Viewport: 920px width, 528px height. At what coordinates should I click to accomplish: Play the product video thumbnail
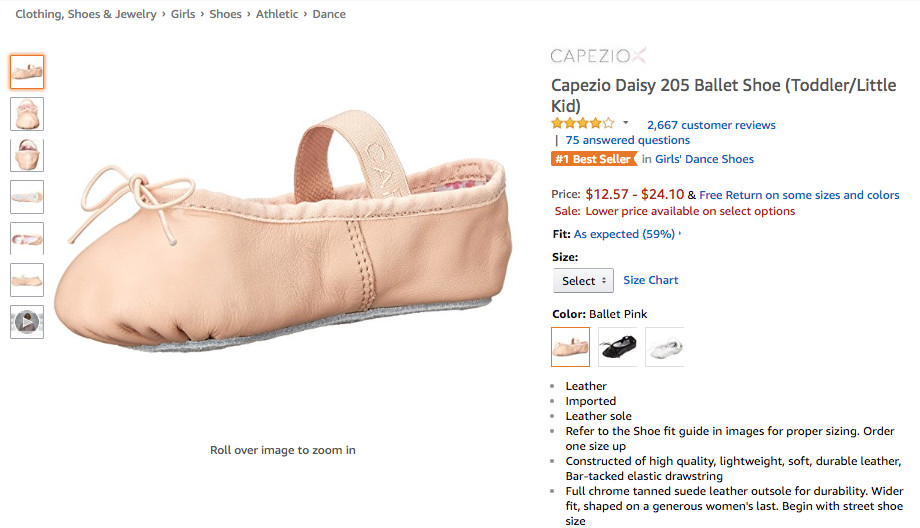pyautogui.click(x=27, y=322)
